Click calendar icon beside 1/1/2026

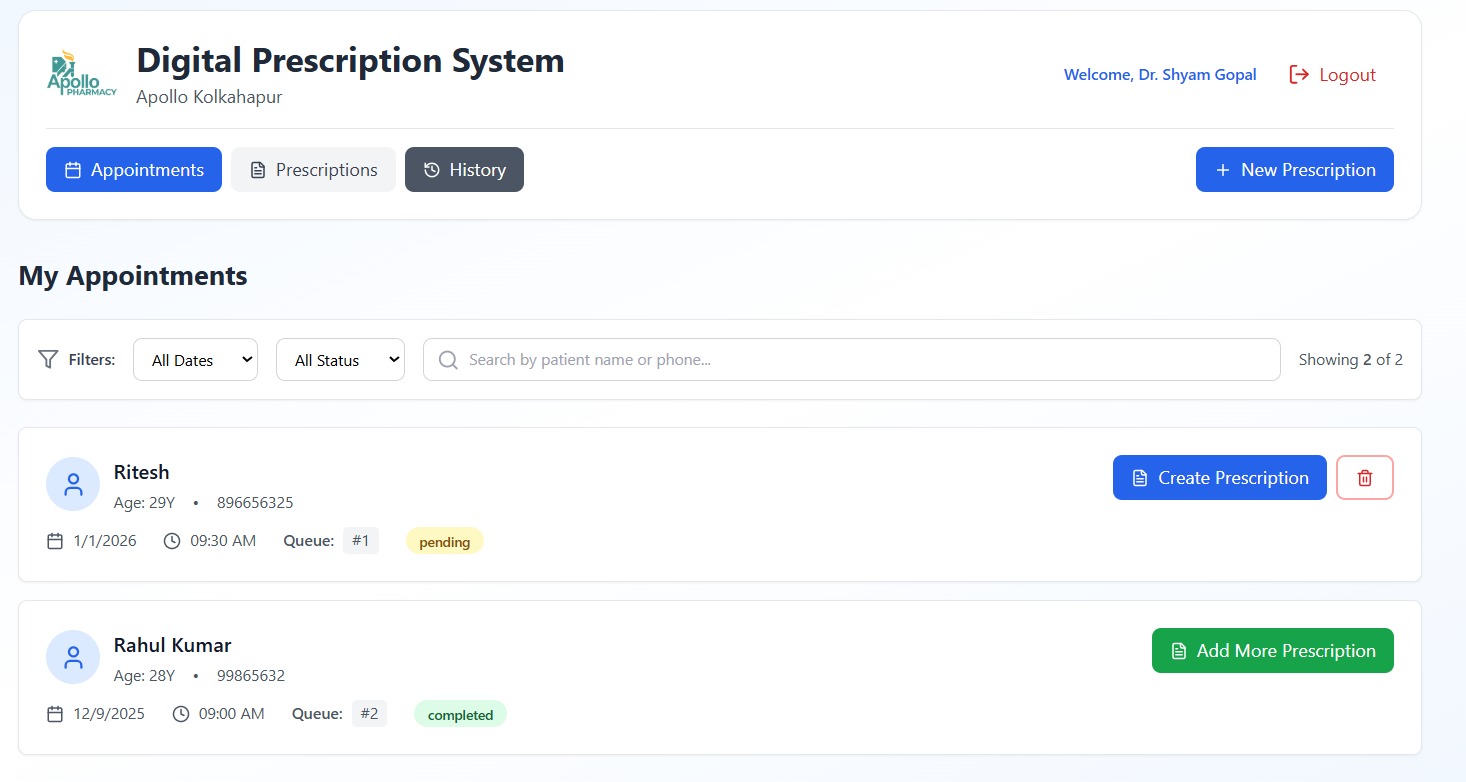click(x=55, y=541)
